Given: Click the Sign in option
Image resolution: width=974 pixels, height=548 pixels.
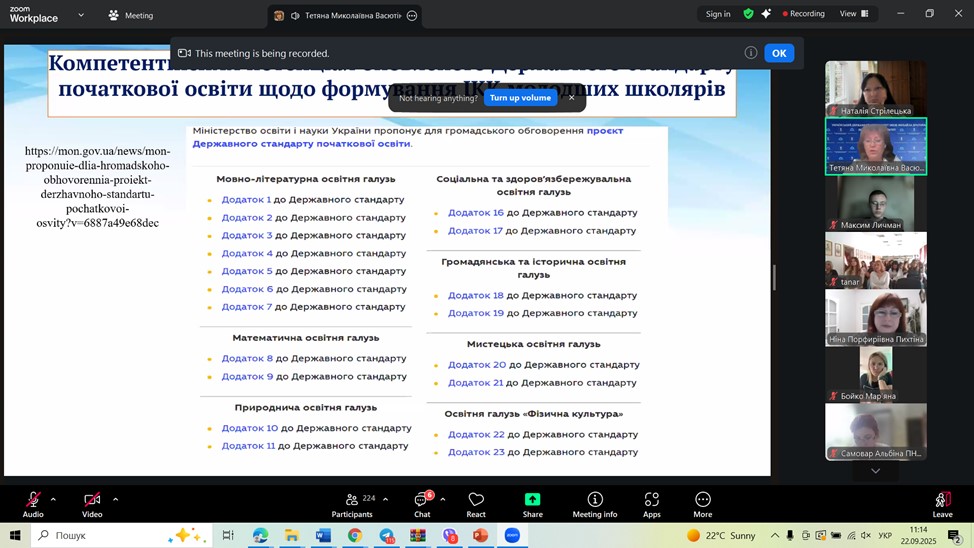Looking at the screenshot, I should [718, 14].
